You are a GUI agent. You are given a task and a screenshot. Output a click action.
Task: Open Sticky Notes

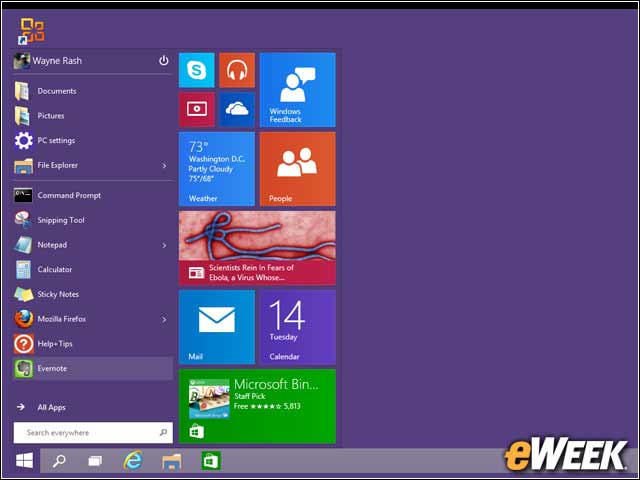pos(93,294)
